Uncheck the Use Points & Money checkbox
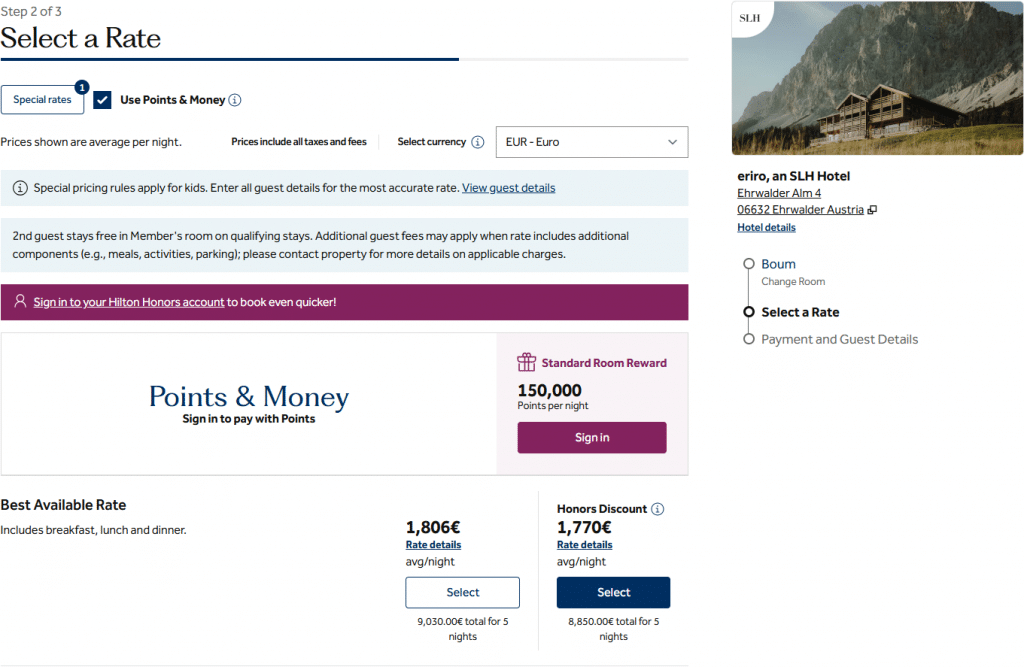The height and width of the screenshot is (667, 1024). coord(102,100)
